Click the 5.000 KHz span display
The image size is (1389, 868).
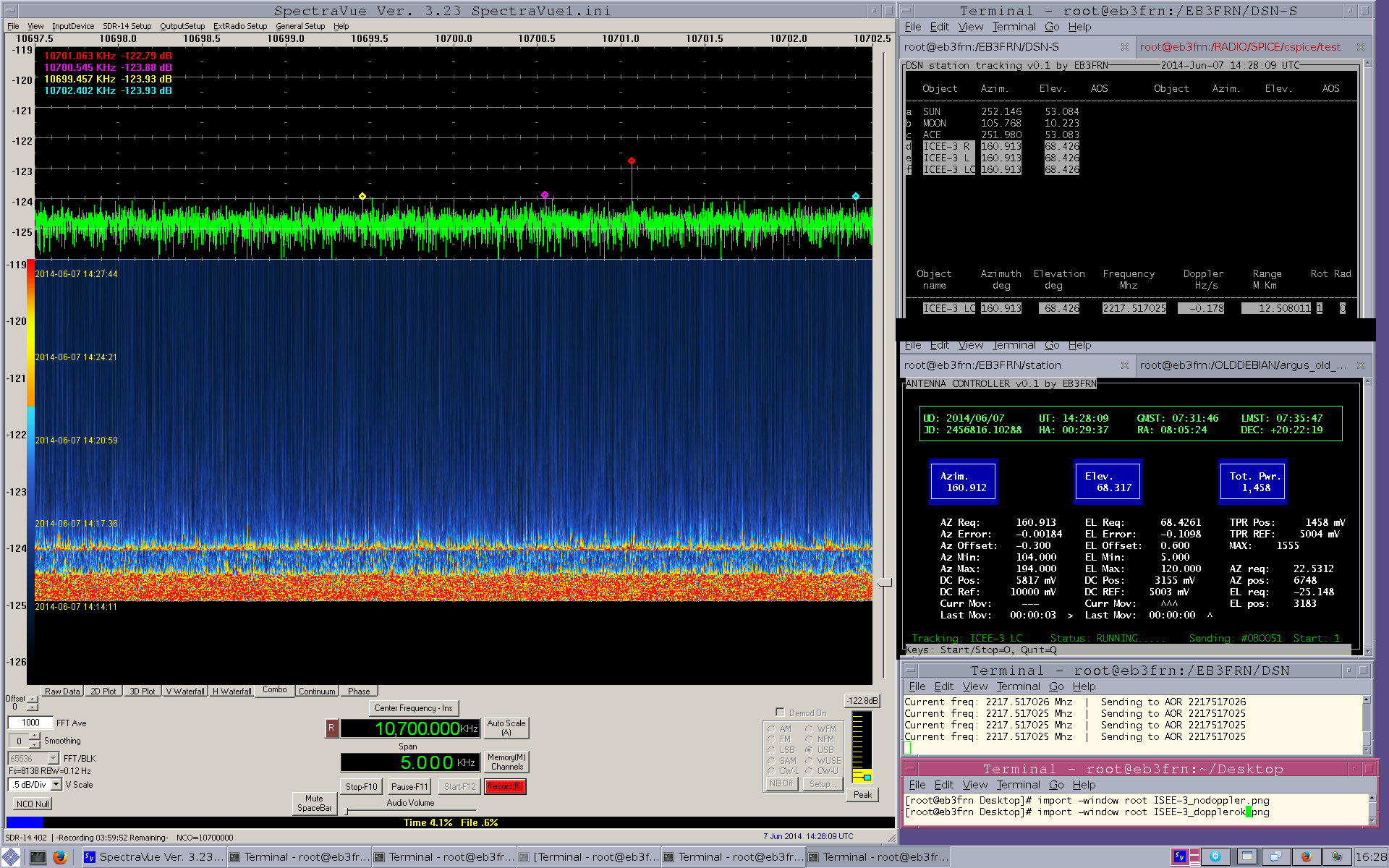point(409,762)
